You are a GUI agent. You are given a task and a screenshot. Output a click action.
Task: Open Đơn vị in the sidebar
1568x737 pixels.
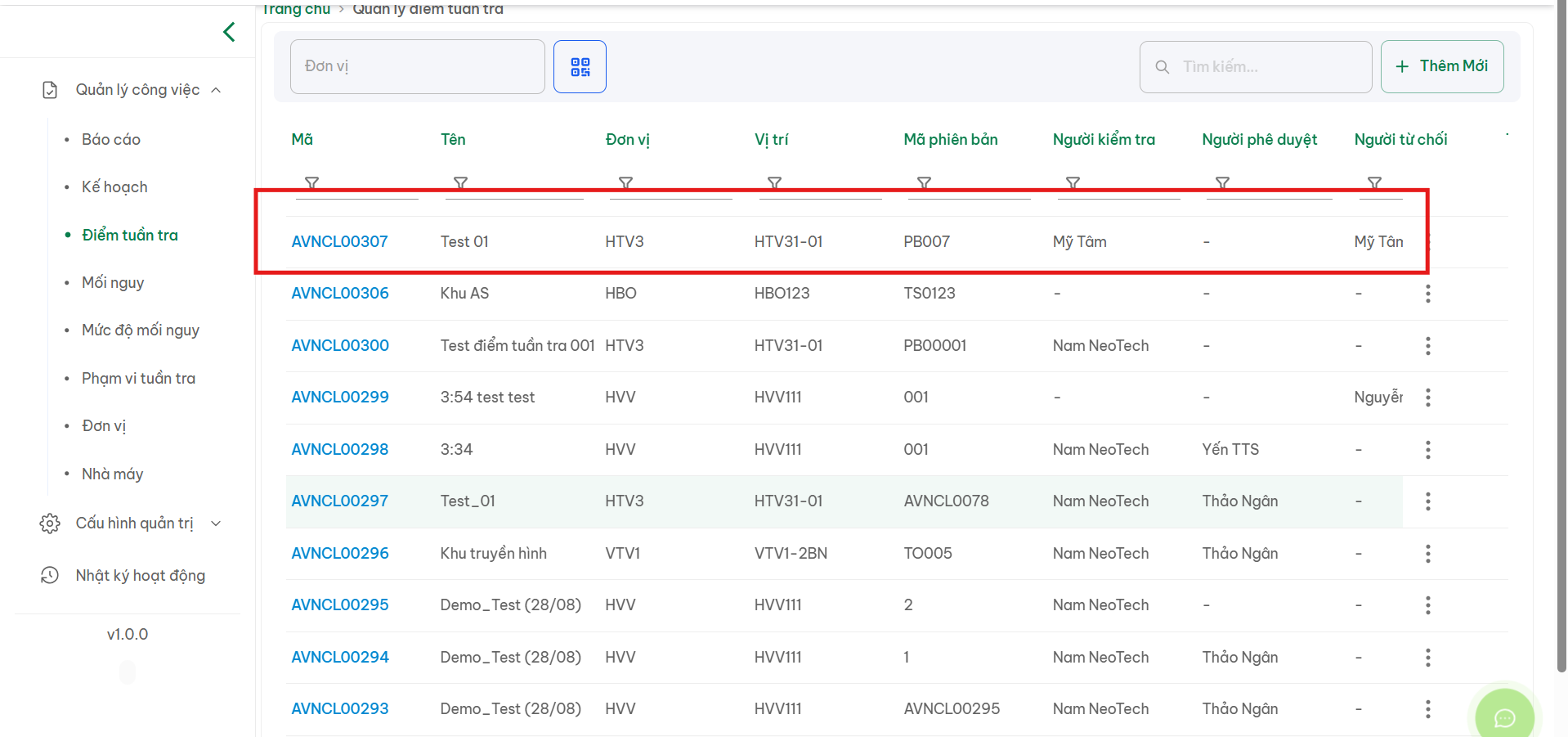pyautogui.click(x=104, y=426)
